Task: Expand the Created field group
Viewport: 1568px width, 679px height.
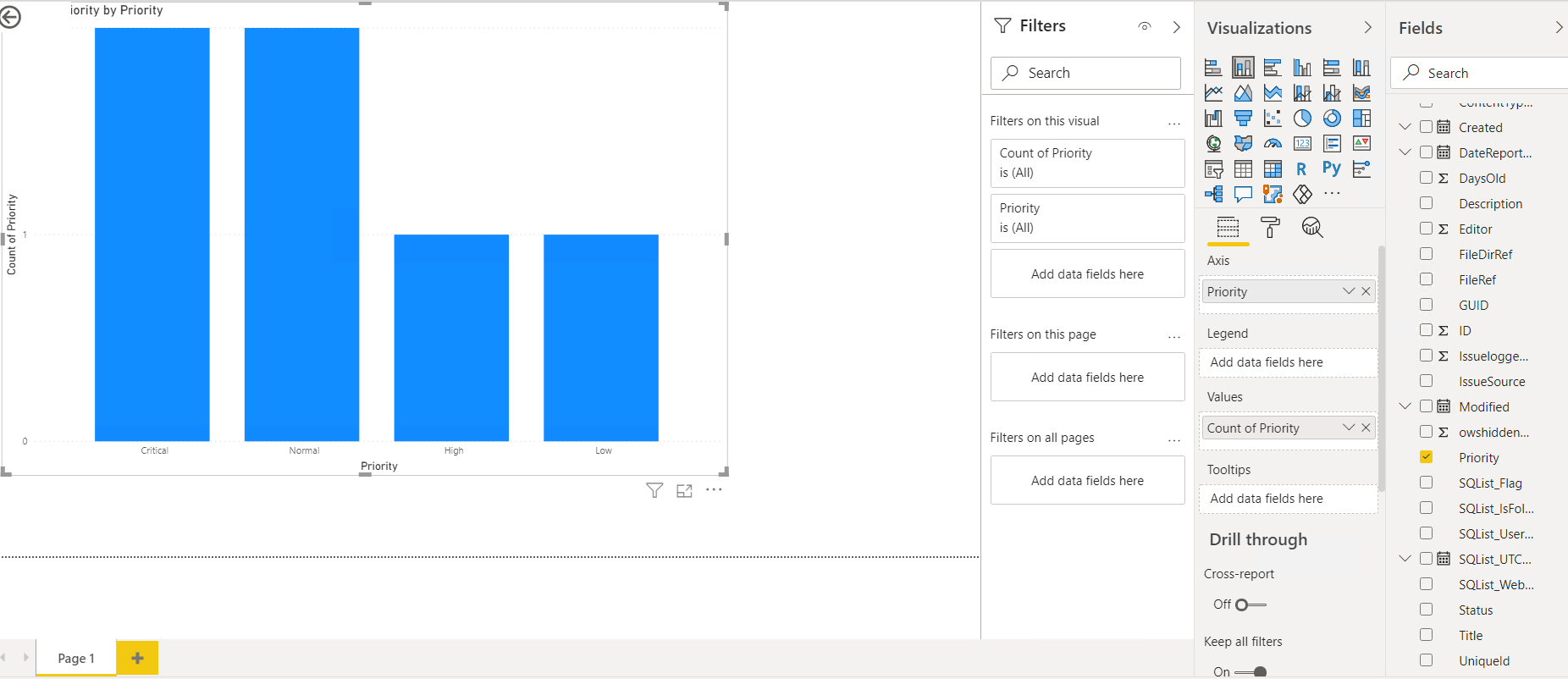Action: click(1405, 127)
